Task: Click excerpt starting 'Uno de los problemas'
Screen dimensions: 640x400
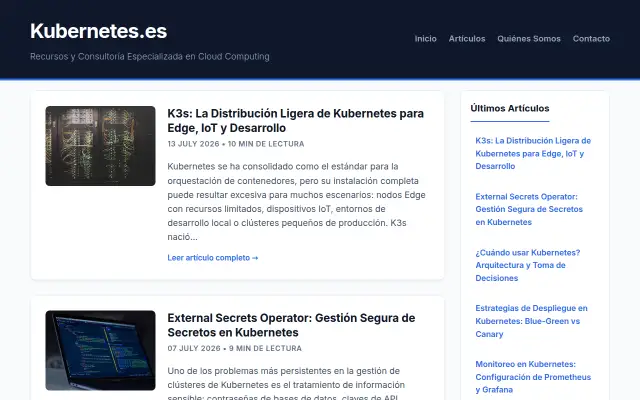Action: click(286, 383)
